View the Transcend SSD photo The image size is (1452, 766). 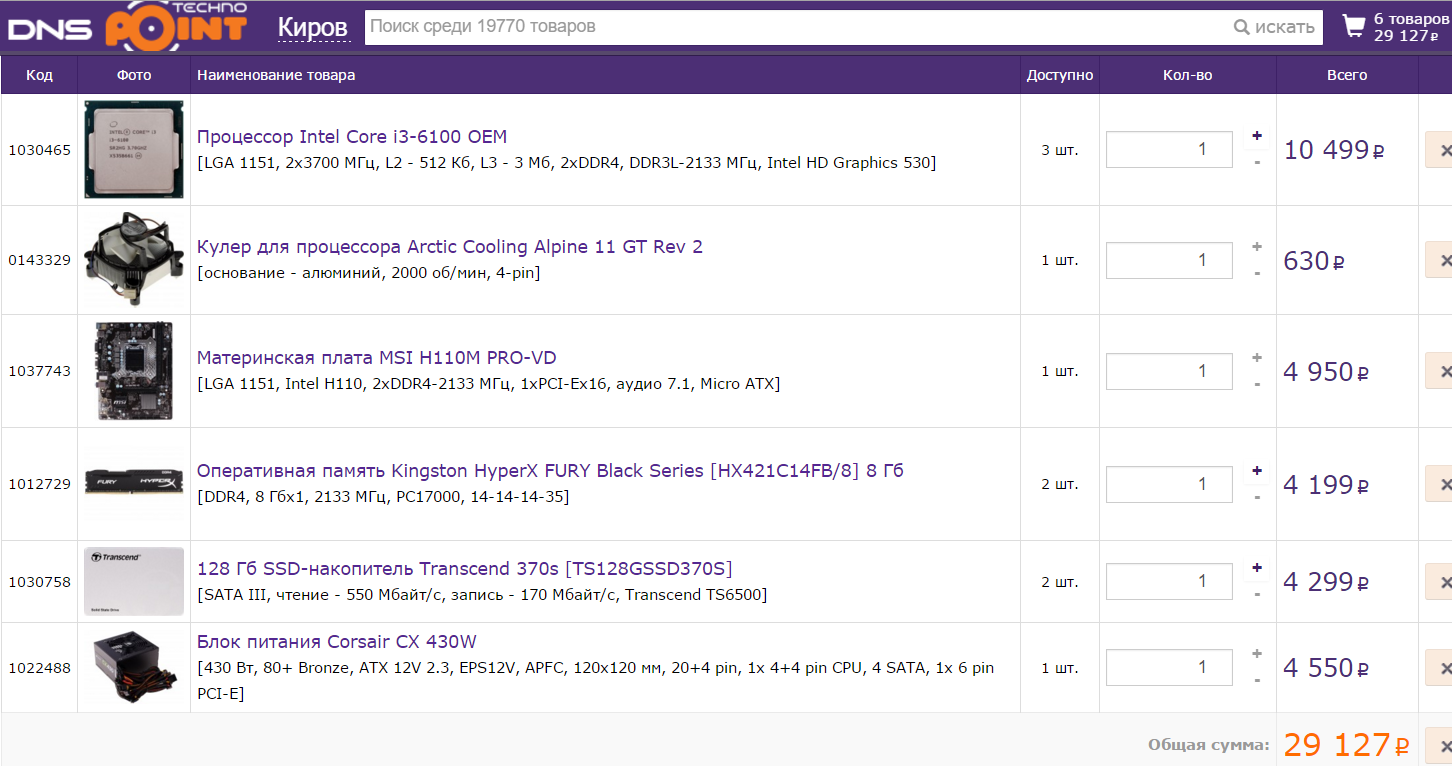(x=134, y=581)
